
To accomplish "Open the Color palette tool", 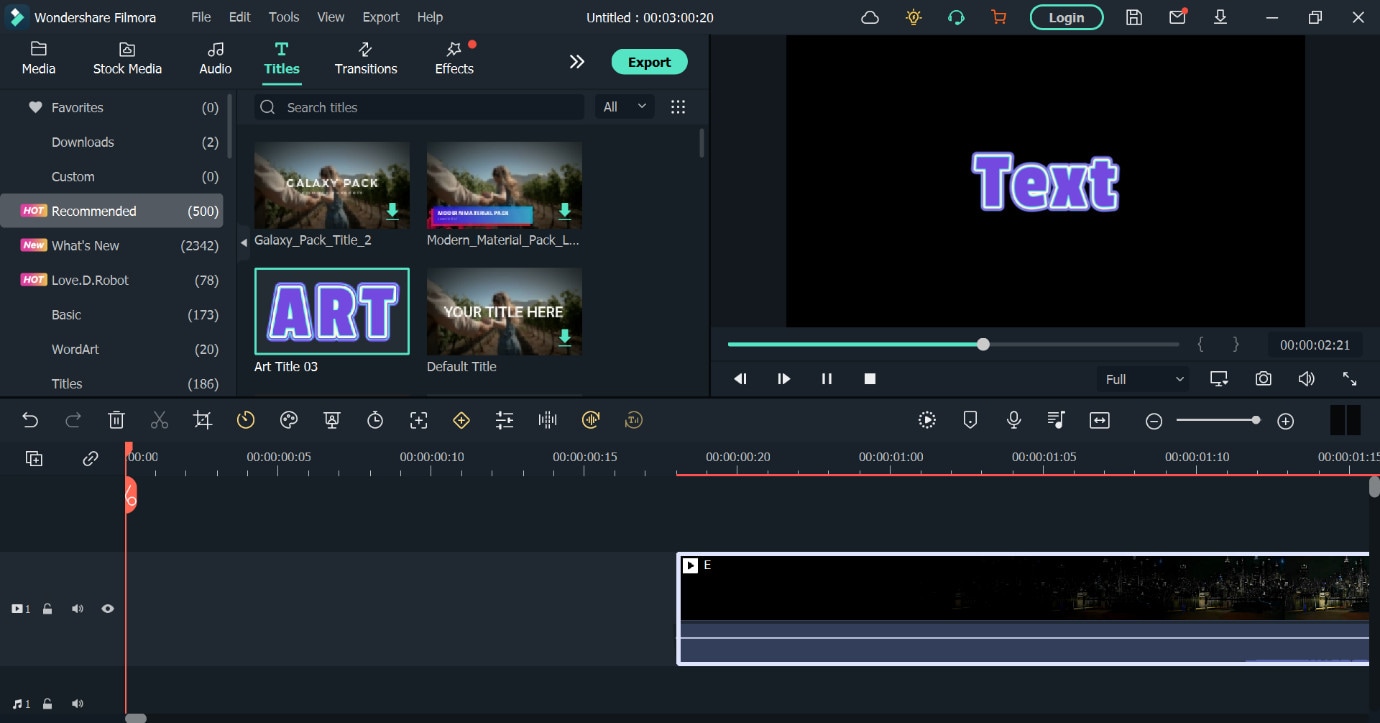I will [289, 421].
